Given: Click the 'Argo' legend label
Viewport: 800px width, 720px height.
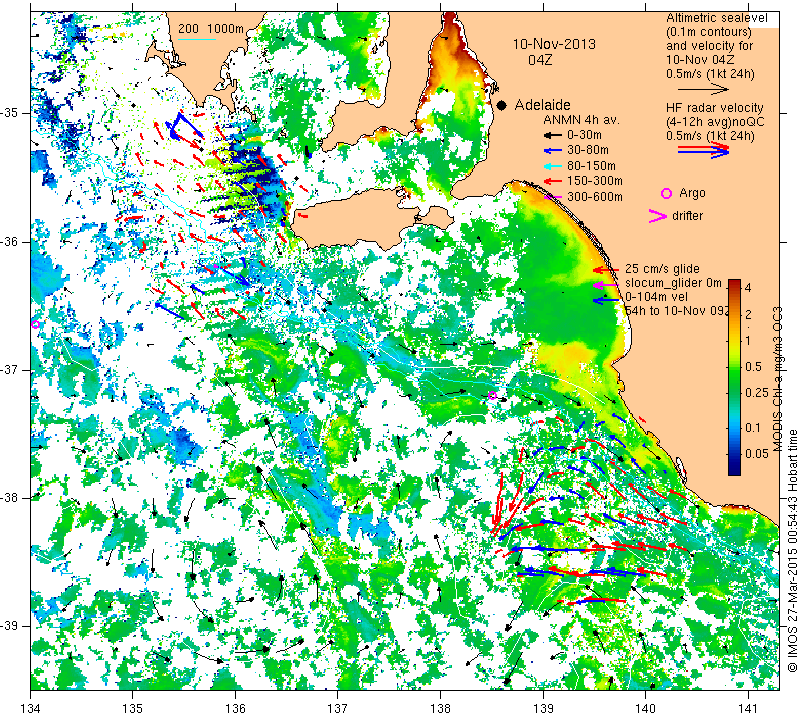Looking at the screenshot, I should (692, 193).
